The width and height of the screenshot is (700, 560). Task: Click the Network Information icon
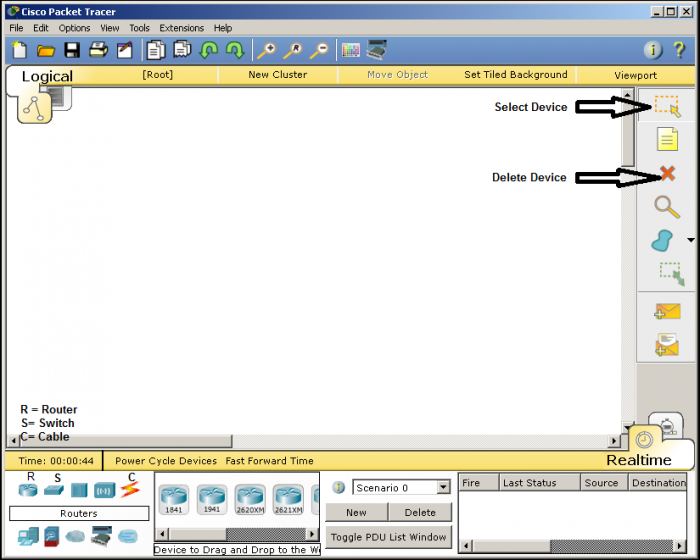(x=653, y=50)
